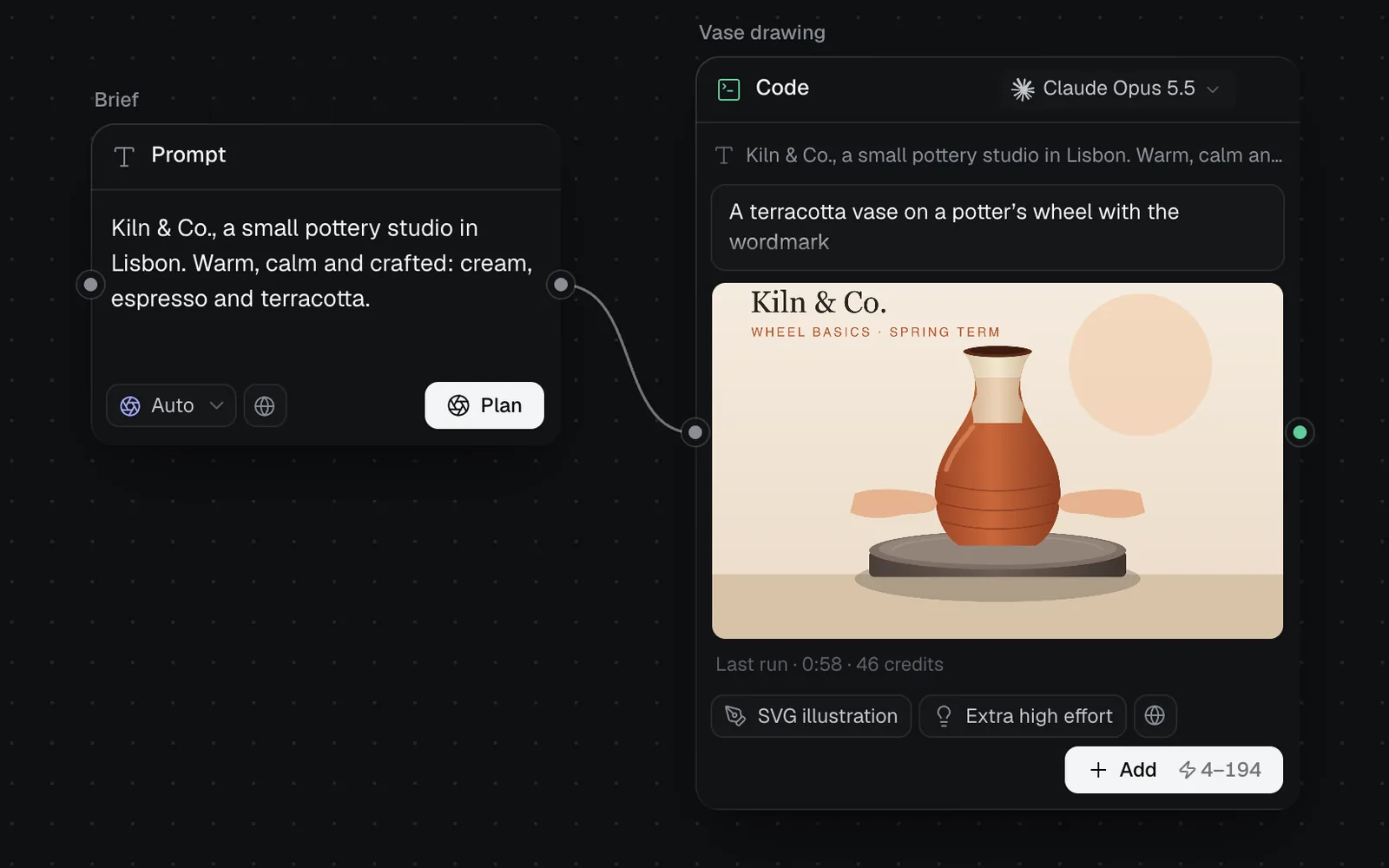Expand the SVG illustration type selector
Screen dimensions: 1389x868
(x=811, y=716)
